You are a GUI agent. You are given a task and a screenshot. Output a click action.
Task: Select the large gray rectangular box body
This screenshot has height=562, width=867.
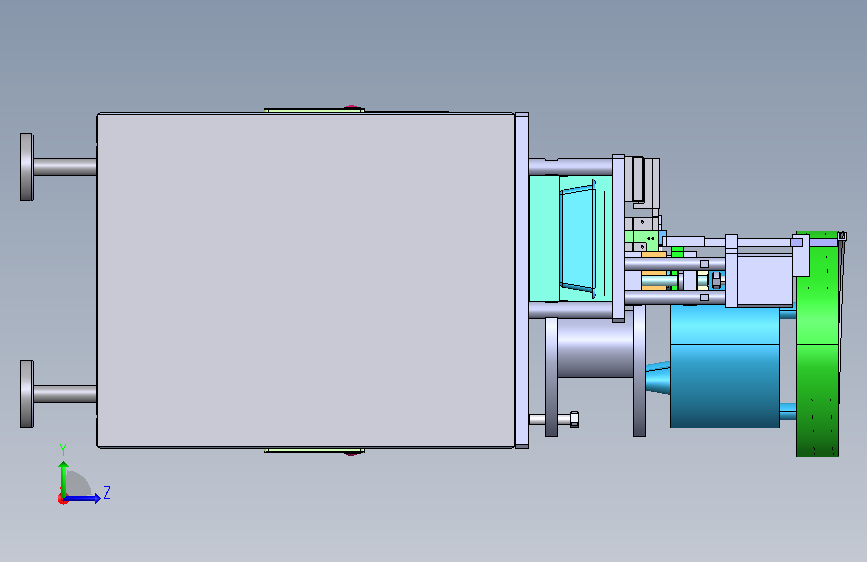click(x=306, y=280)
